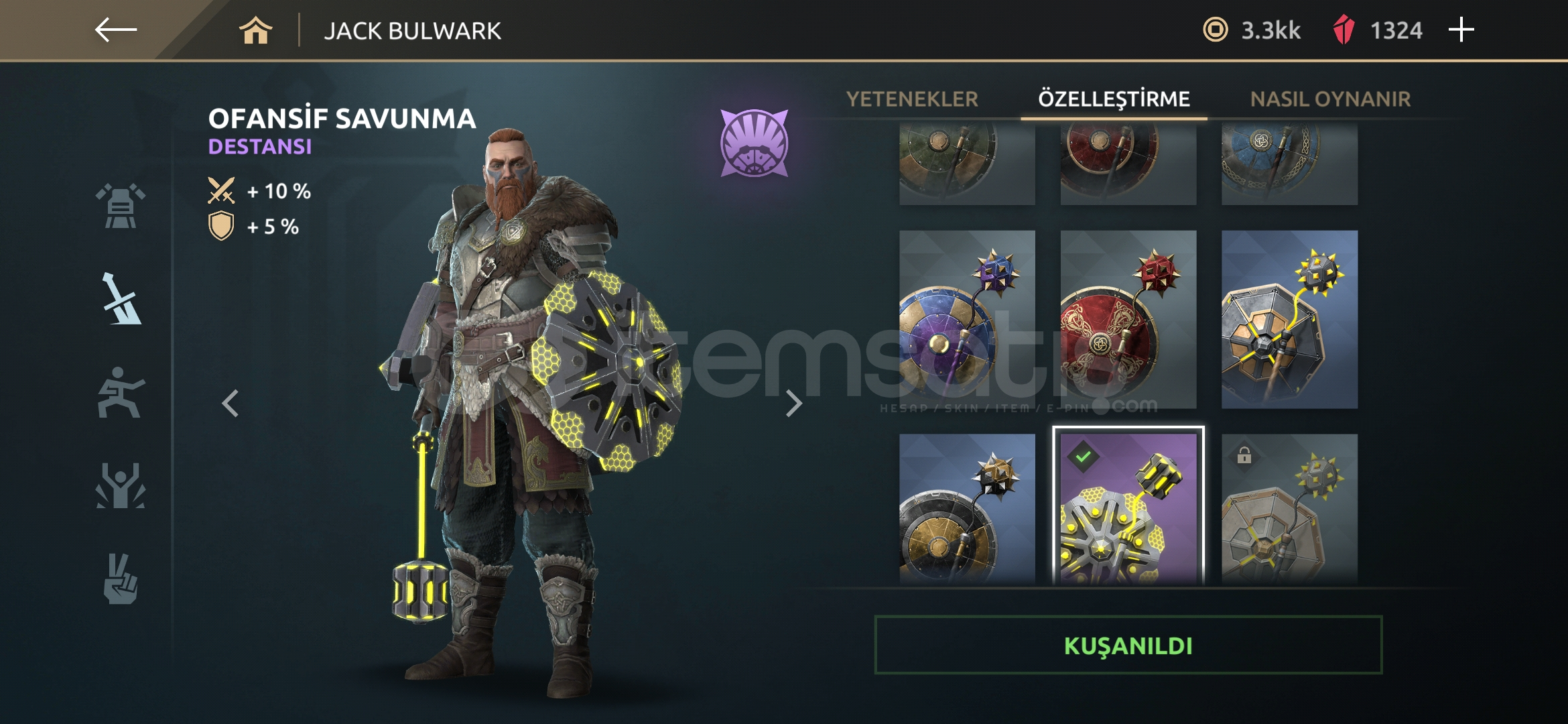Image resolution: width=1568 pixels, height=724 pixels.
Task: Choose the red ornate shield skin
Action: pyautogui.click(x=1128, y=319)
